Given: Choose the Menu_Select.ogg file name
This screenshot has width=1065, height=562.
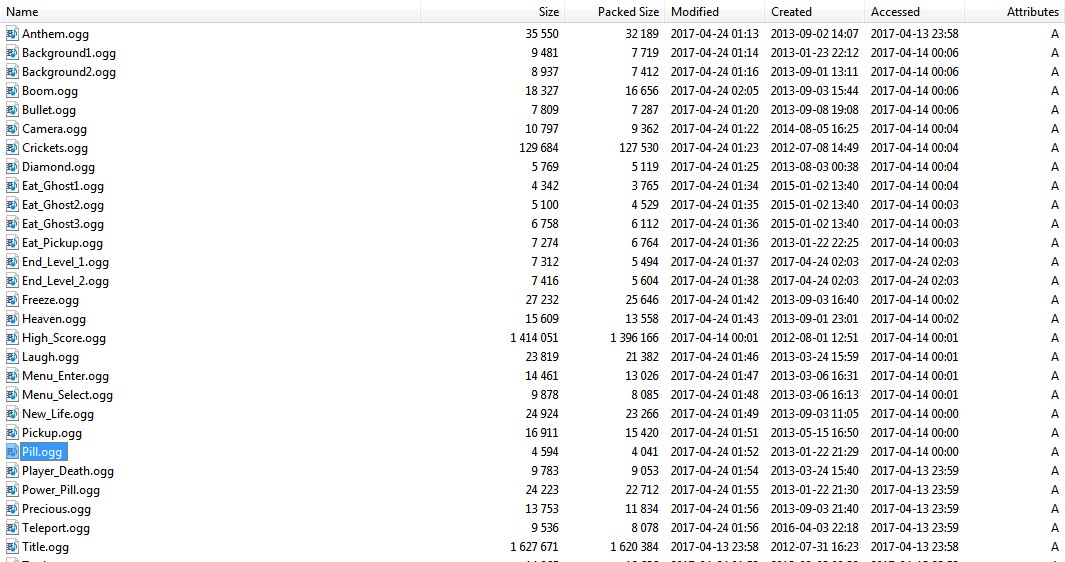Looking at the screenshot, I should (67, 395).
